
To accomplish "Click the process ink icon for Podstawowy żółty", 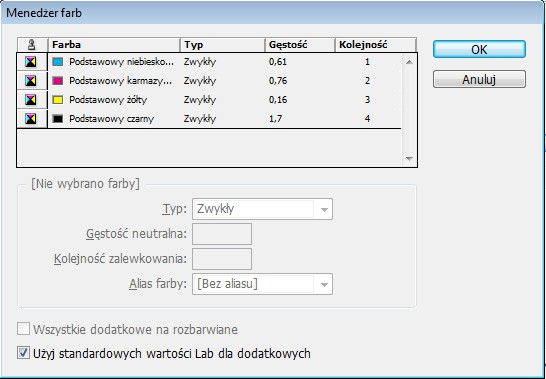I will point(31,100).
